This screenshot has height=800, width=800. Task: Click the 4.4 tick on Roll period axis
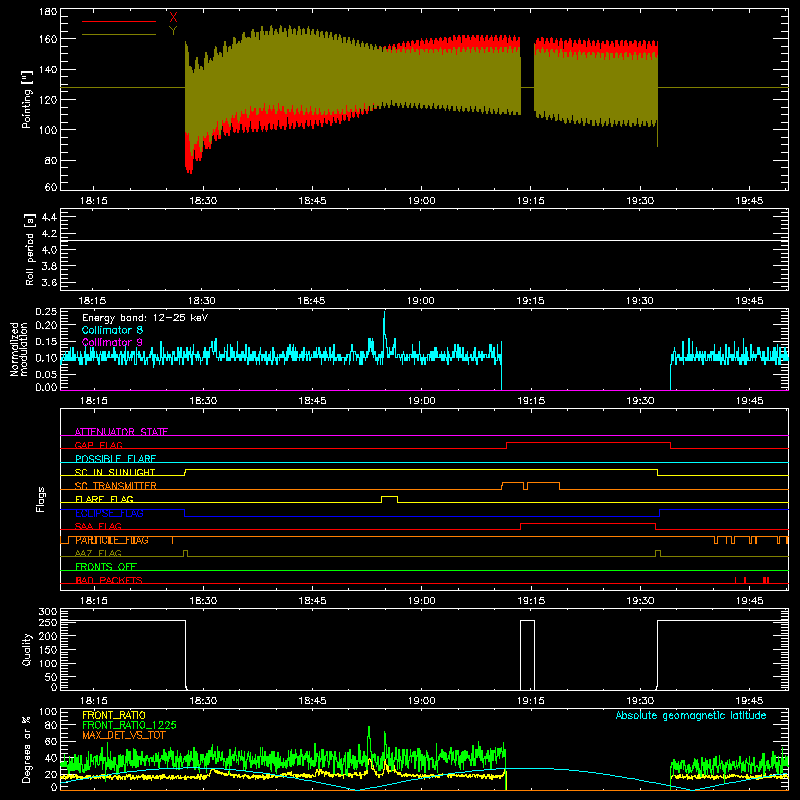49,217
